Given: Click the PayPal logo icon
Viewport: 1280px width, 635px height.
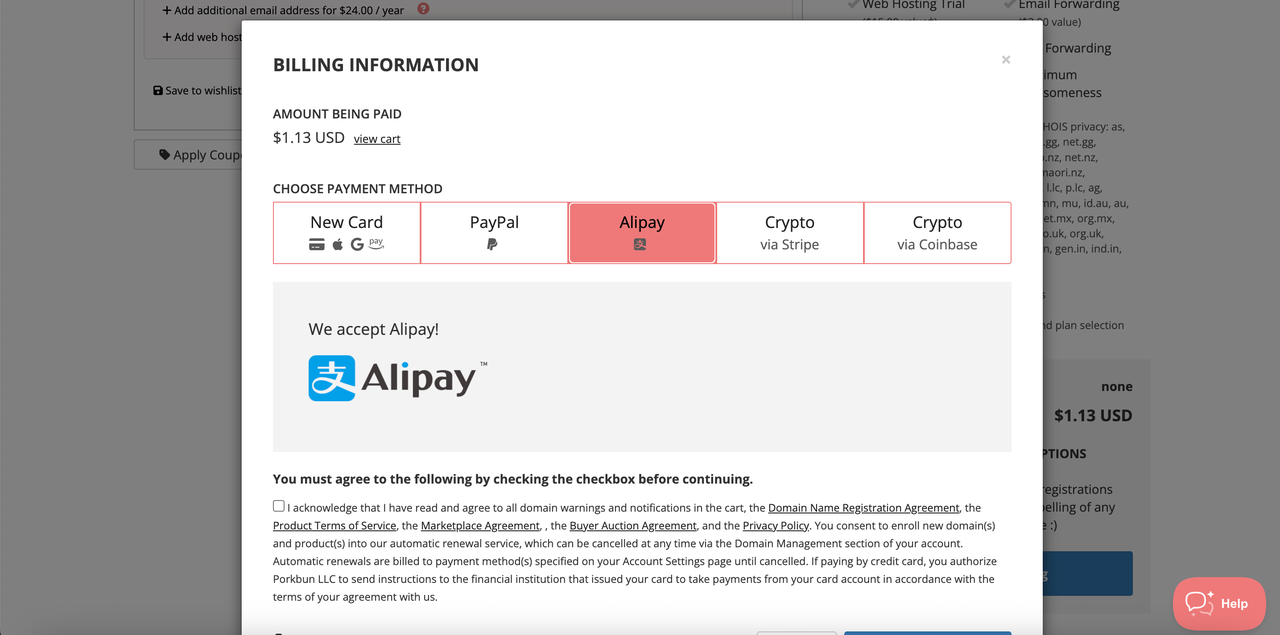Looking at the screenshot, I should tap(492, 244).
